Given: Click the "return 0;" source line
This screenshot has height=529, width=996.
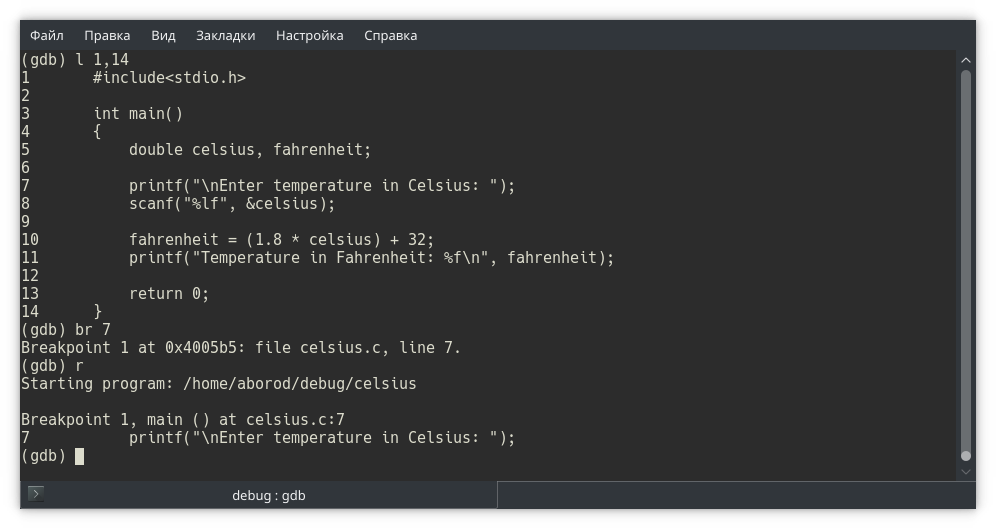Looking at the screenshot, I should point(169,293).
